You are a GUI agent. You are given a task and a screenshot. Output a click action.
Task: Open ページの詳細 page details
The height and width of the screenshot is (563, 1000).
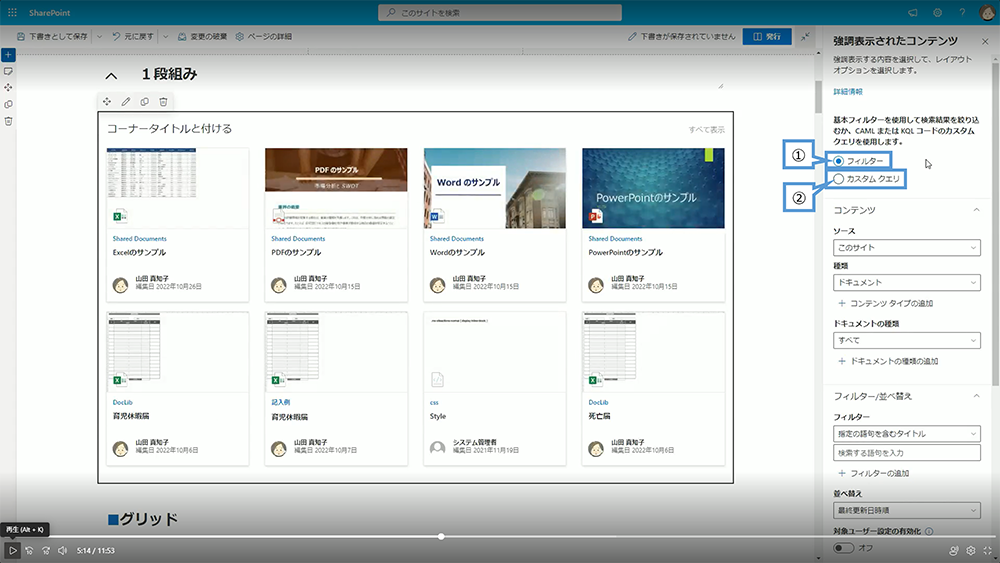[x=263, y=36]
